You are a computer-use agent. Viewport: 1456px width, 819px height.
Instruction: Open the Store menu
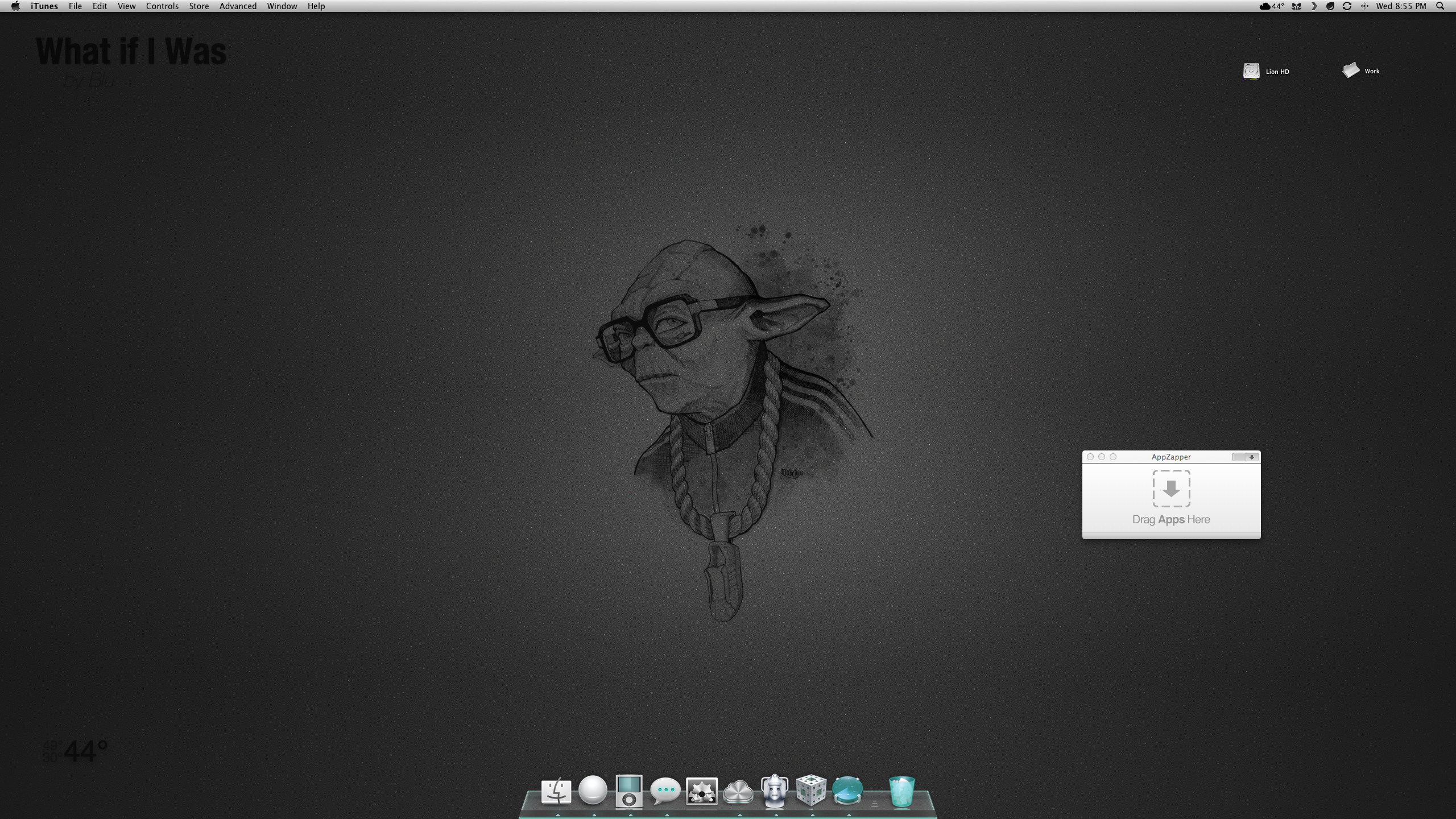[198, 6]
